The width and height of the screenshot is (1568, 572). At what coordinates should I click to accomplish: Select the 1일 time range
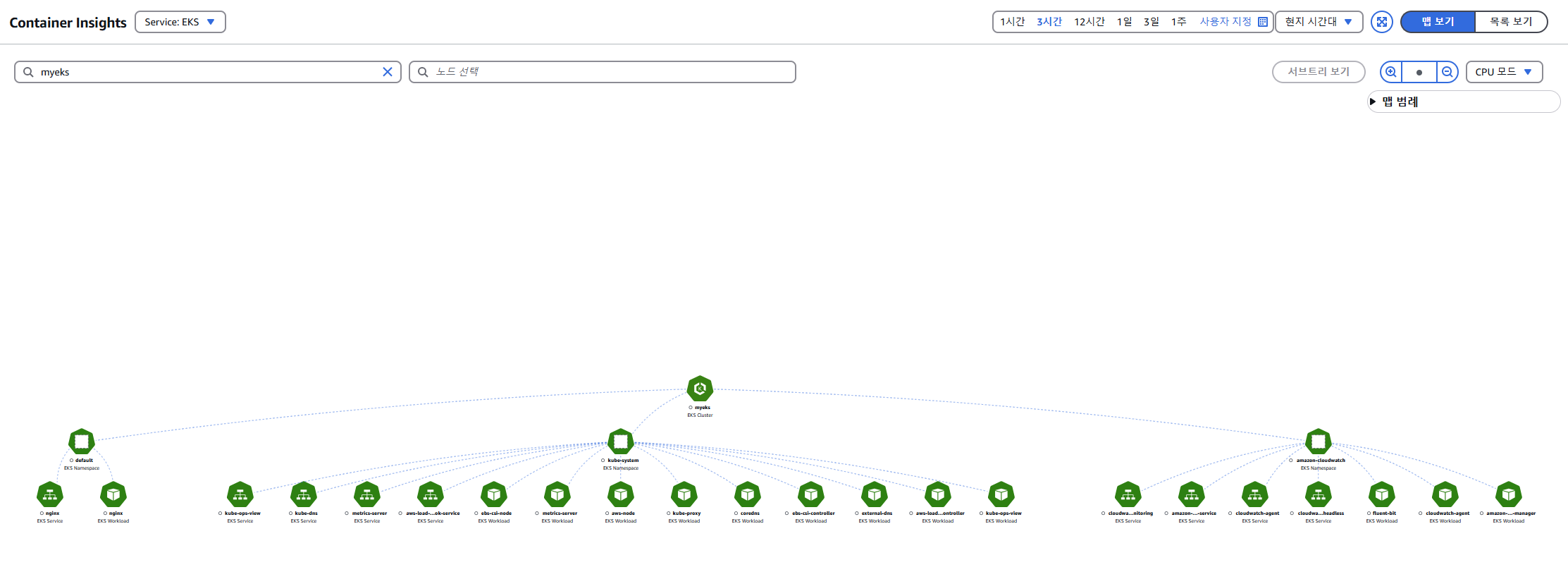(x=1125, y=22)
